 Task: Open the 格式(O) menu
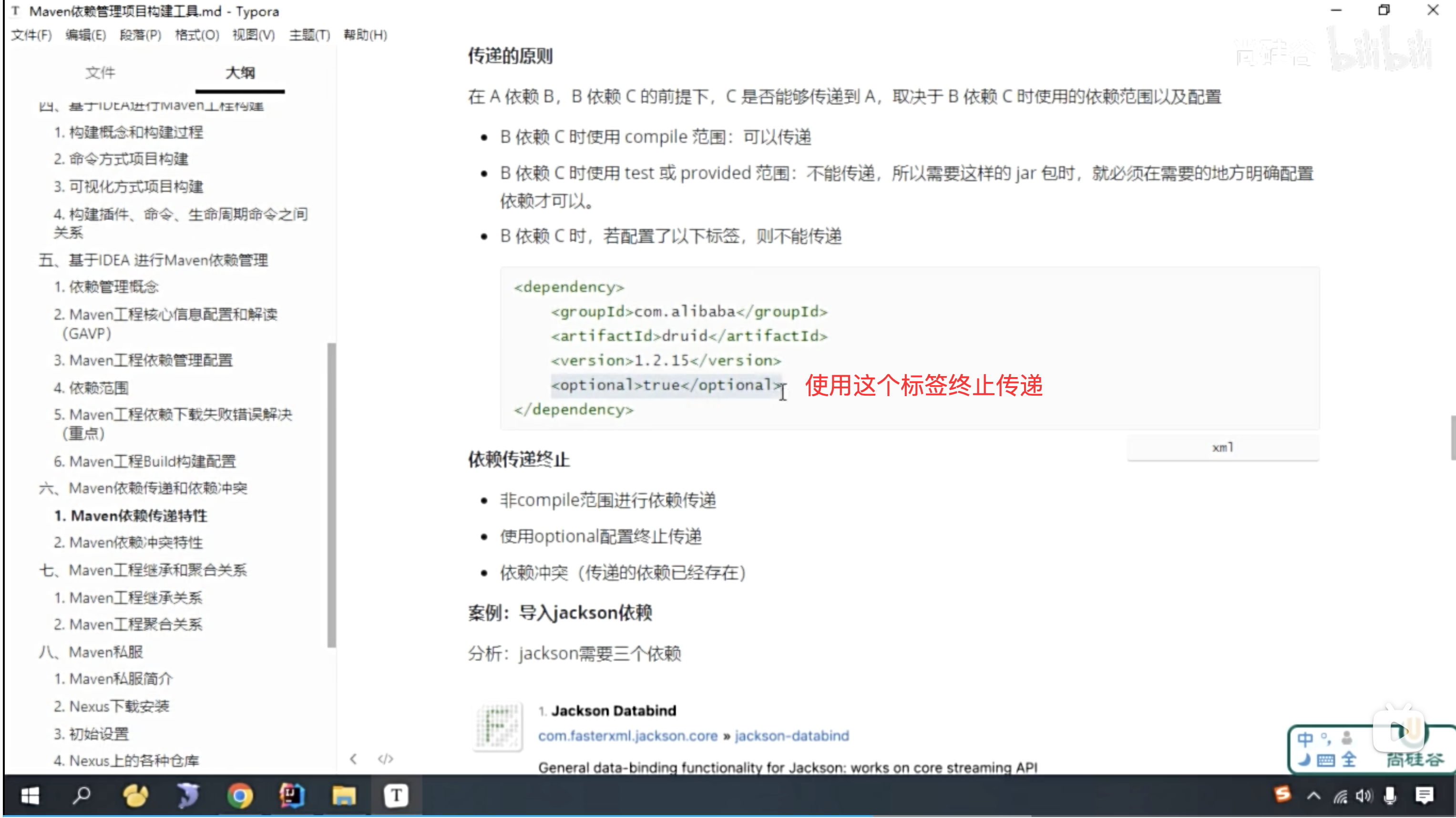197,35
